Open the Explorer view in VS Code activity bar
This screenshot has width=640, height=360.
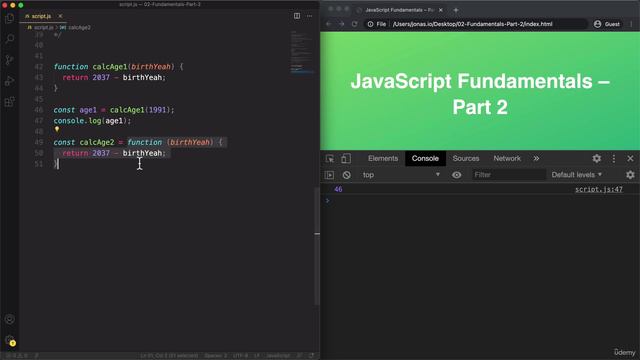(9, 18)
